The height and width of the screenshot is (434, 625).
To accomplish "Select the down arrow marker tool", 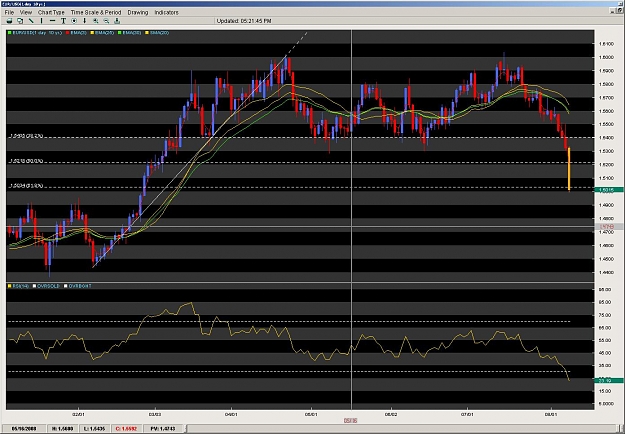I will pos(85,21).
